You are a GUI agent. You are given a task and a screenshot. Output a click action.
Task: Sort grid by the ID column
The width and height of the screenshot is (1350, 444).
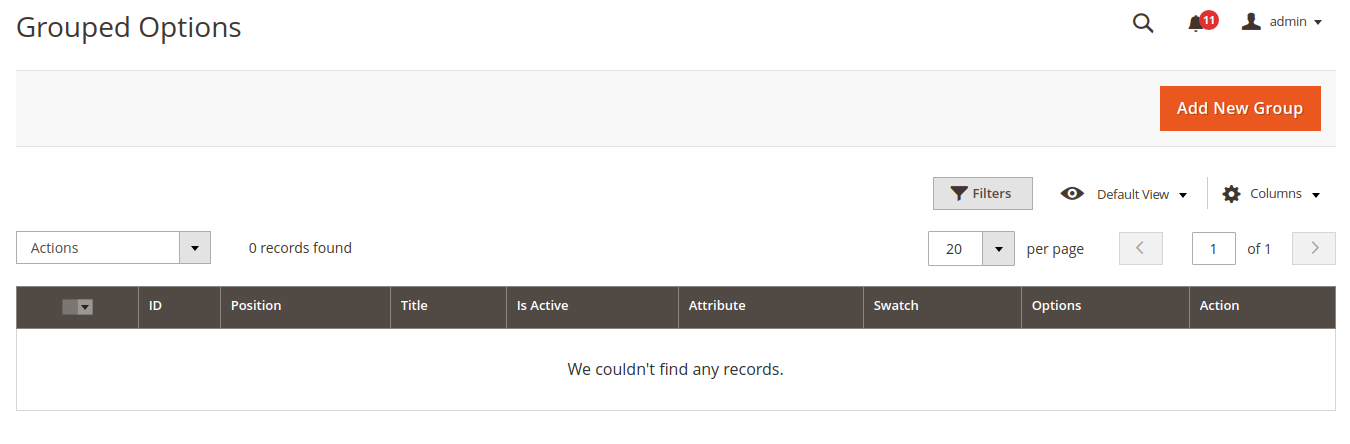coord(156,306)
